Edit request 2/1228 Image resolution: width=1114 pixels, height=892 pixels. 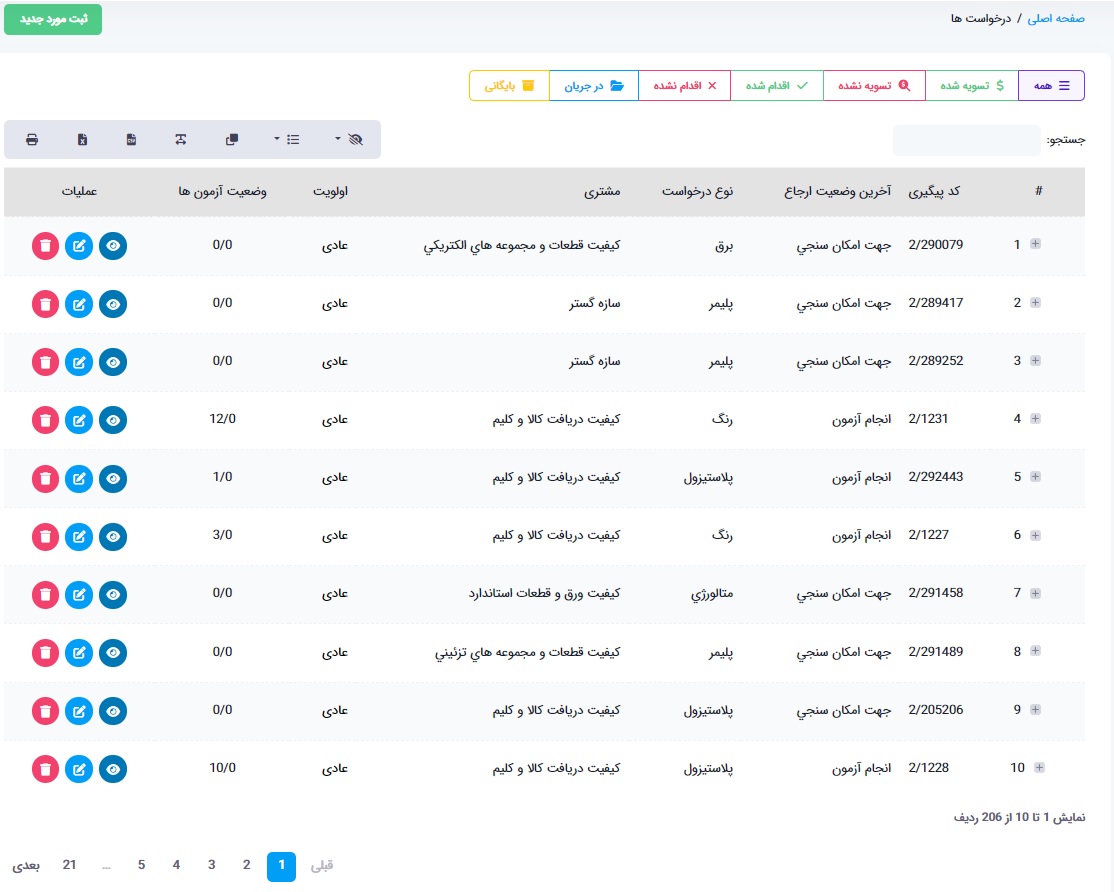(79, 769)
